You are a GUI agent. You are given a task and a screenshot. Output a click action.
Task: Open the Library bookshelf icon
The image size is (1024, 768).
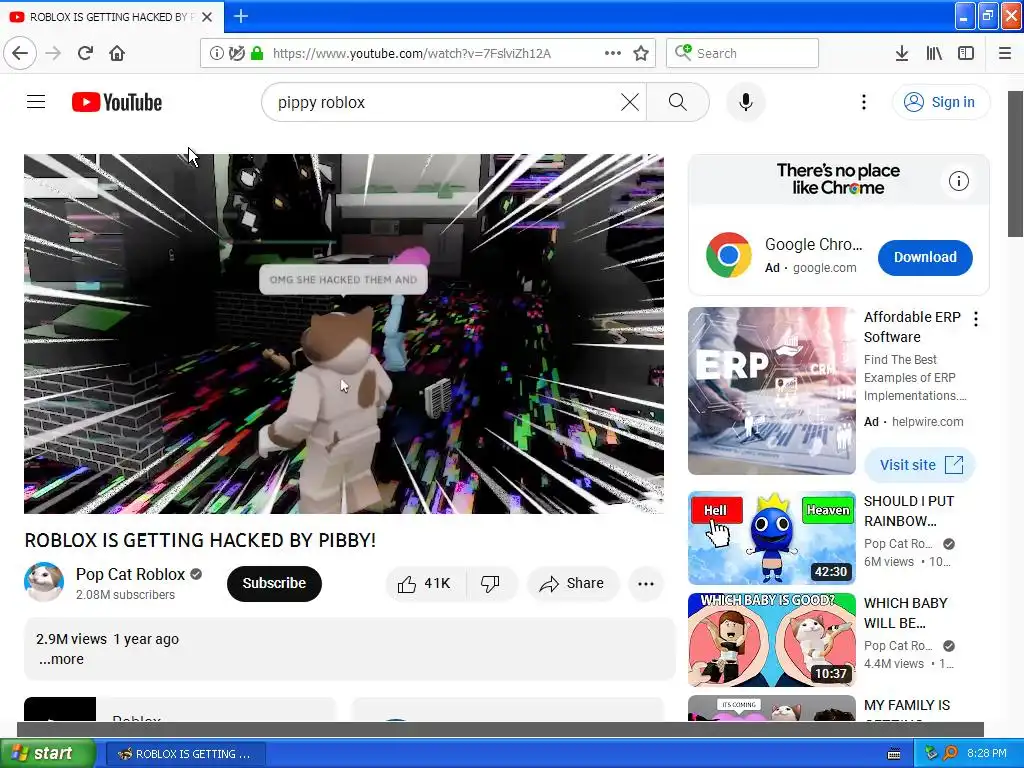[934, 53]
